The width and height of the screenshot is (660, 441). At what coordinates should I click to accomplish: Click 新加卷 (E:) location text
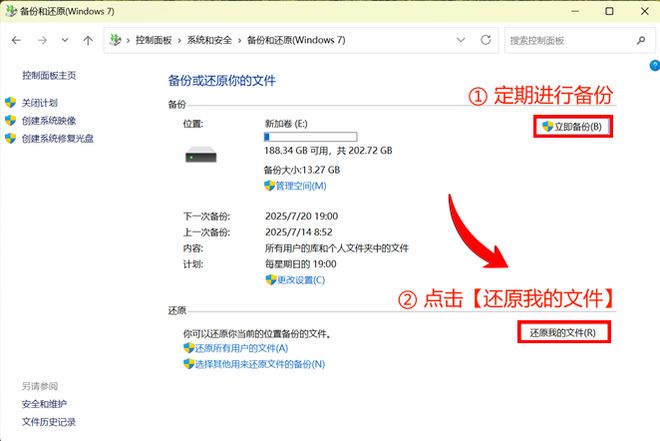(x=286, y=124)
